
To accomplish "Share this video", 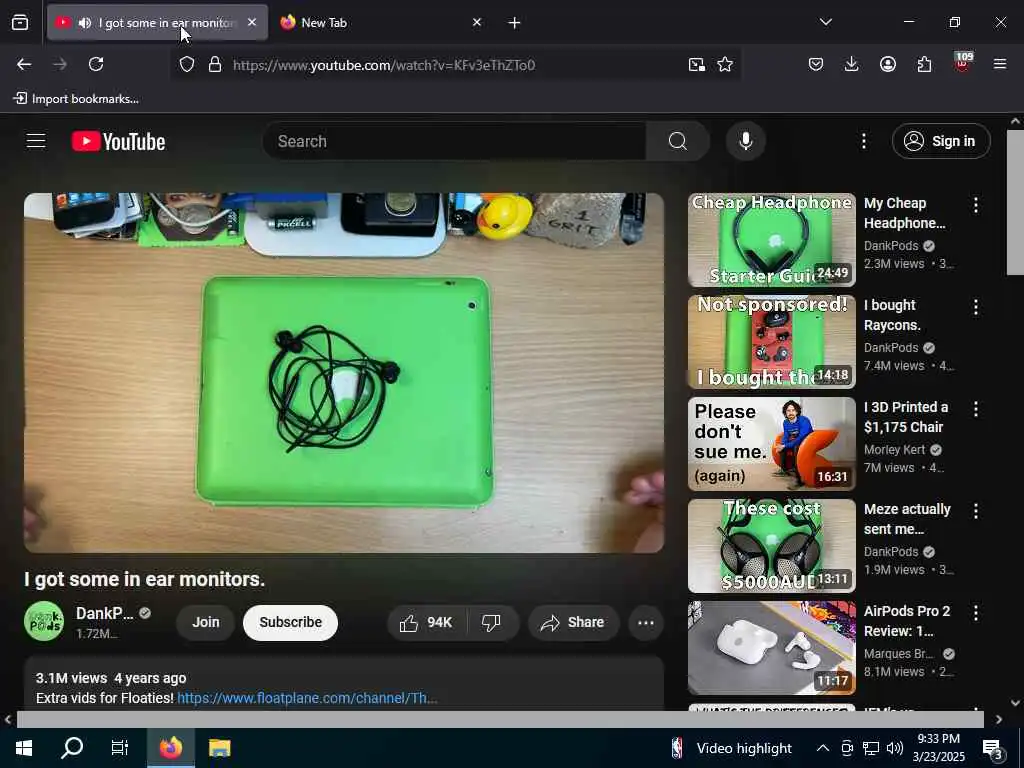I will point(573,623).
